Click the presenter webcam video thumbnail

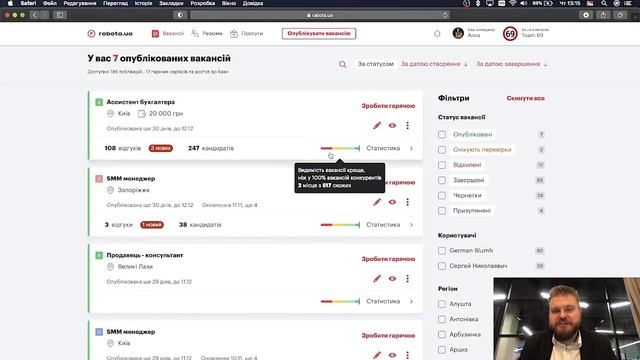(x=567, y=319)
